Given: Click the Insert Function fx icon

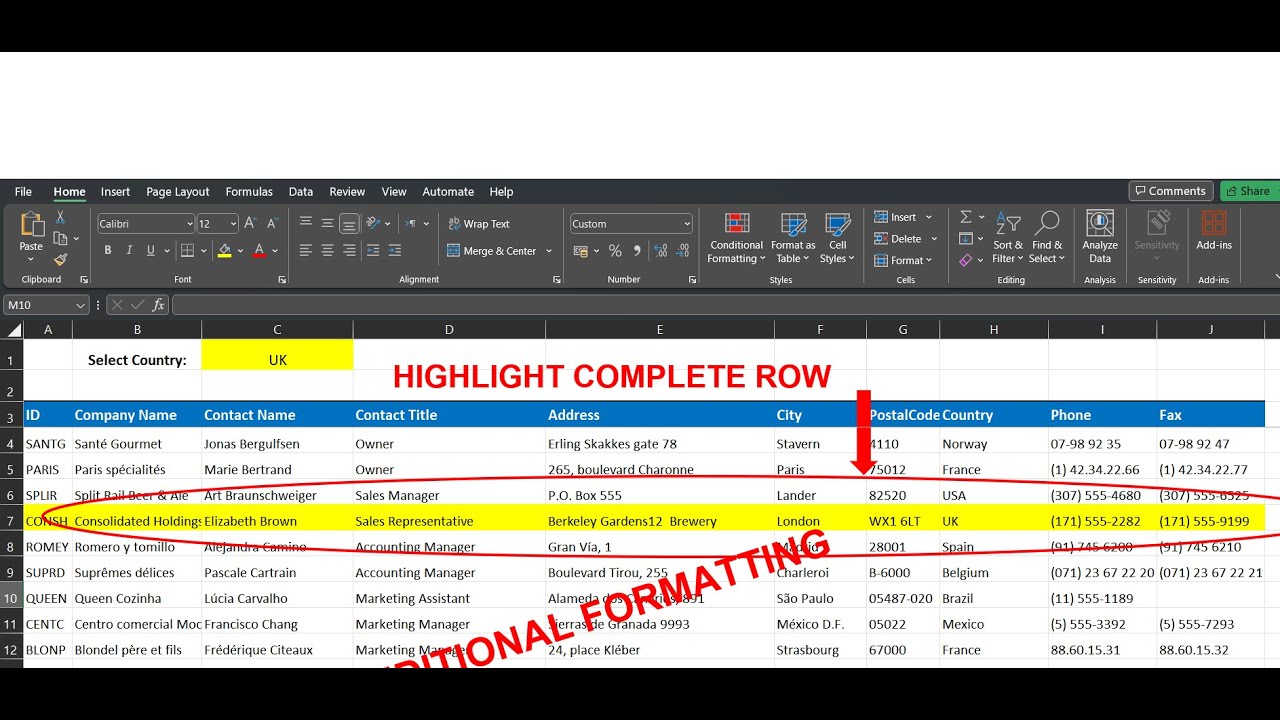Looking at the screenshot, I should pos(158,305).
